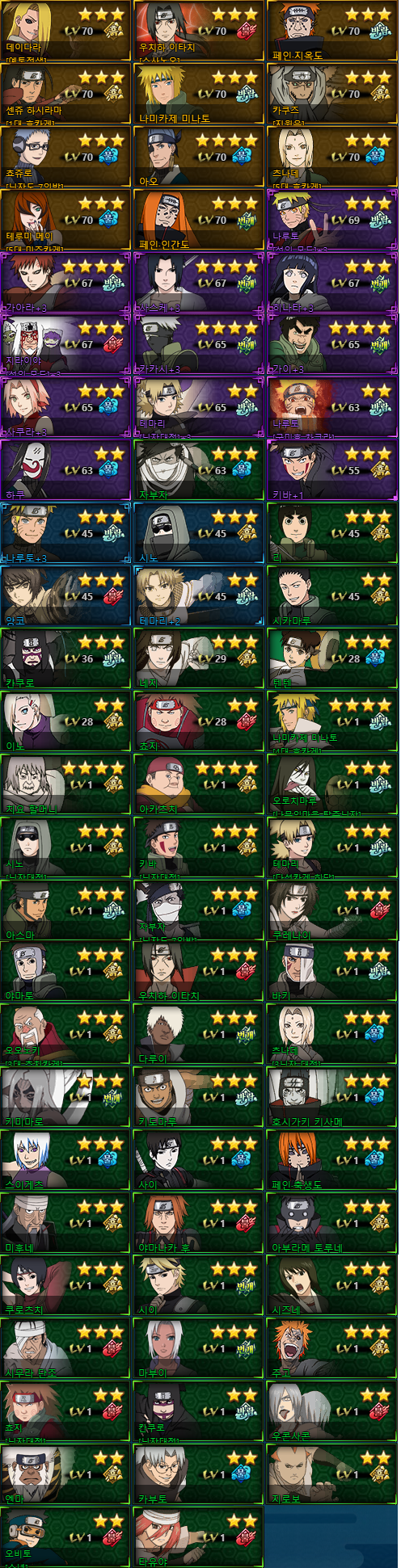
Task: Select the 가아라+3 character card
Action: pos(65,283)
